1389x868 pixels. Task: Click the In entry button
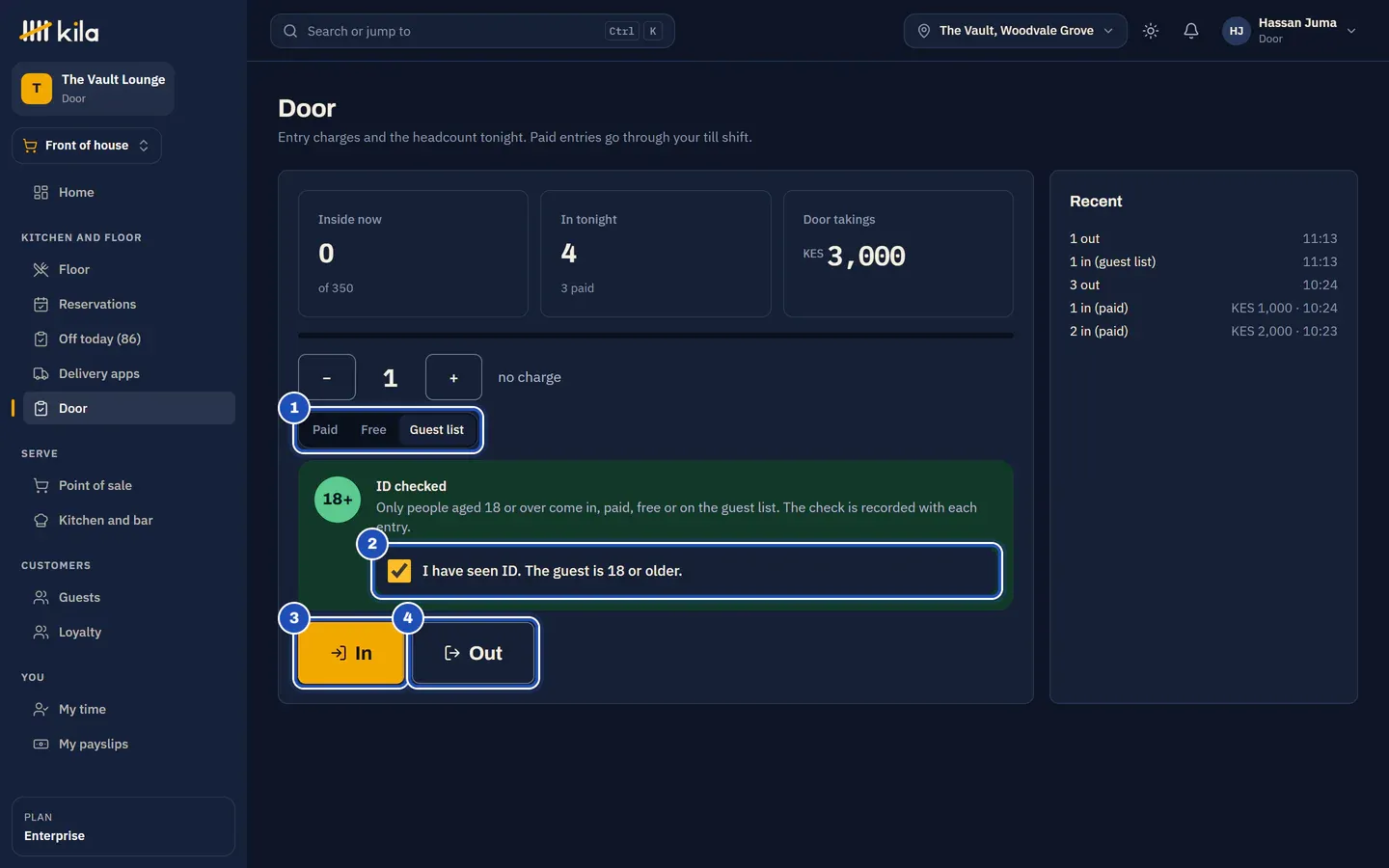351,653
